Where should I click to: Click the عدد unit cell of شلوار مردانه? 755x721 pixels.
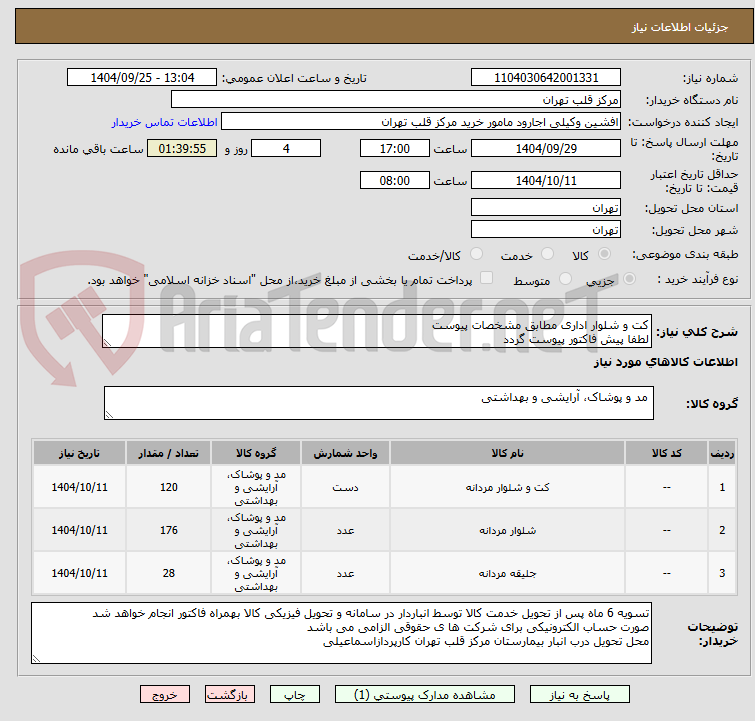pos(345,530)
